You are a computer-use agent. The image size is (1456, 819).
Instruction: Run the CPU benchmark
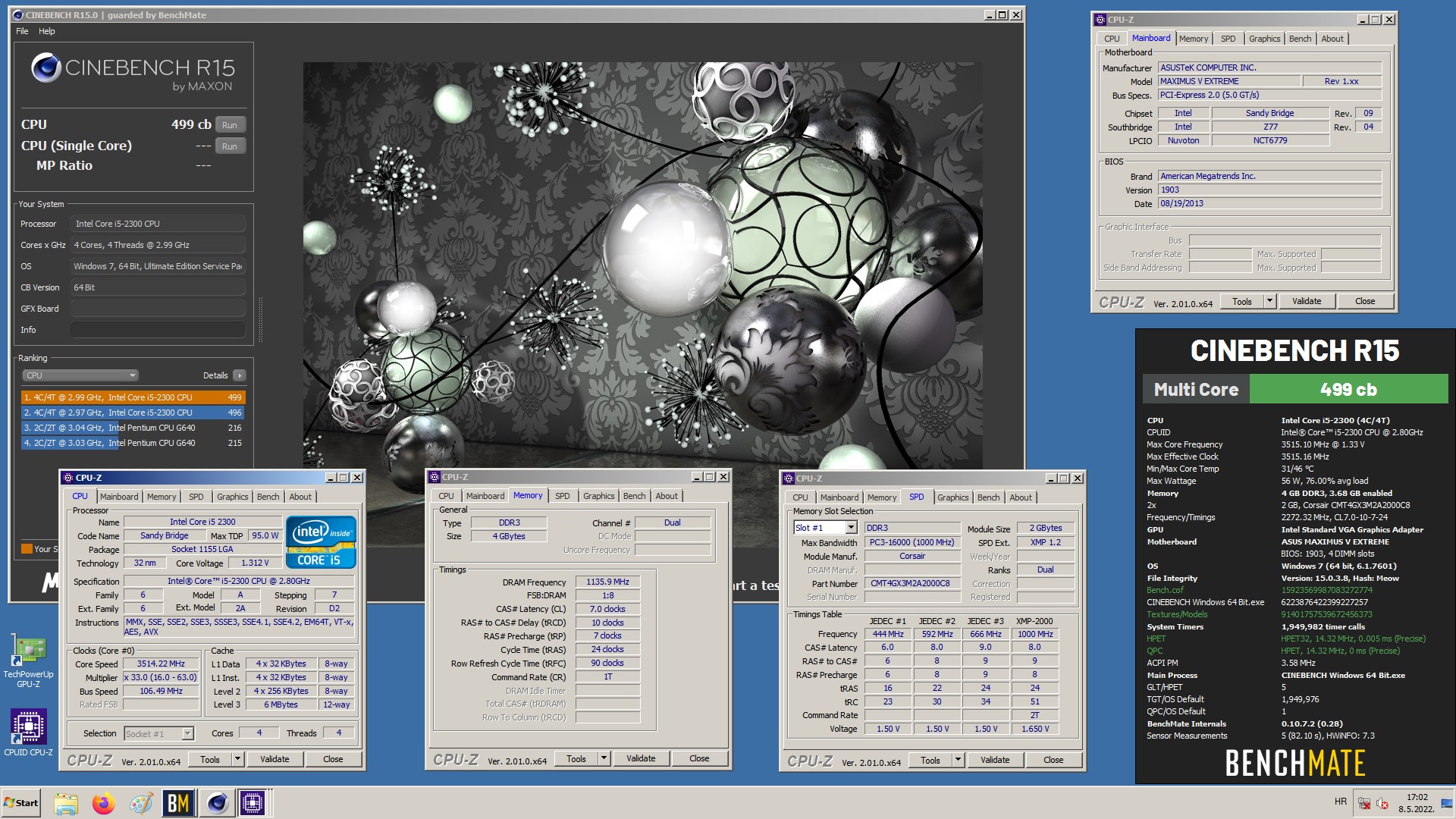pyautogui.click(x=230, y=125)
